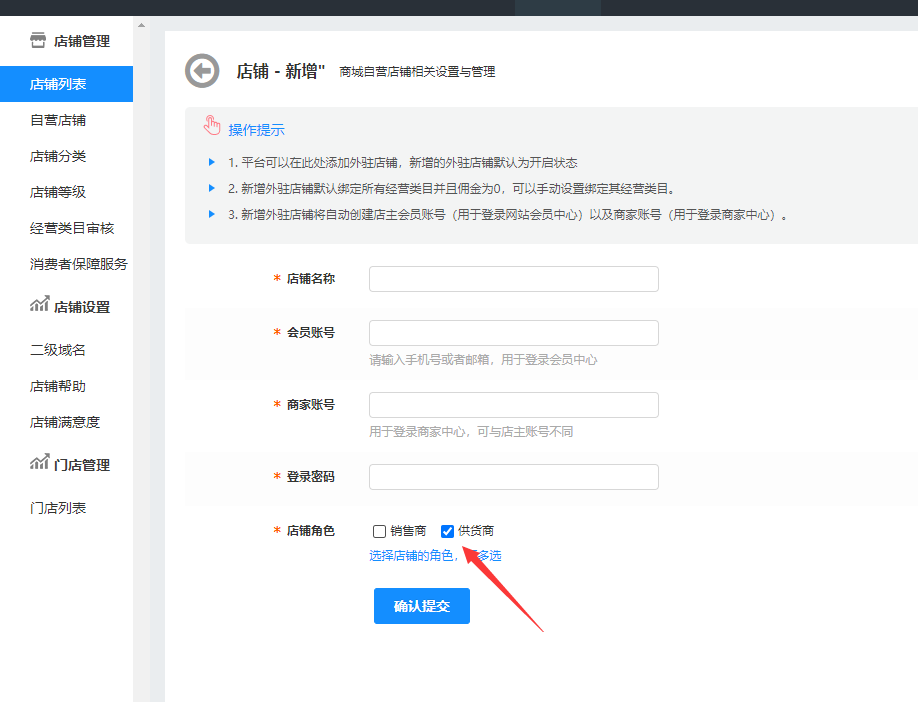Screen dimensions: 918x702
Task: Open 二级域名 under 店铺设置
Action: tap(58, 350)
